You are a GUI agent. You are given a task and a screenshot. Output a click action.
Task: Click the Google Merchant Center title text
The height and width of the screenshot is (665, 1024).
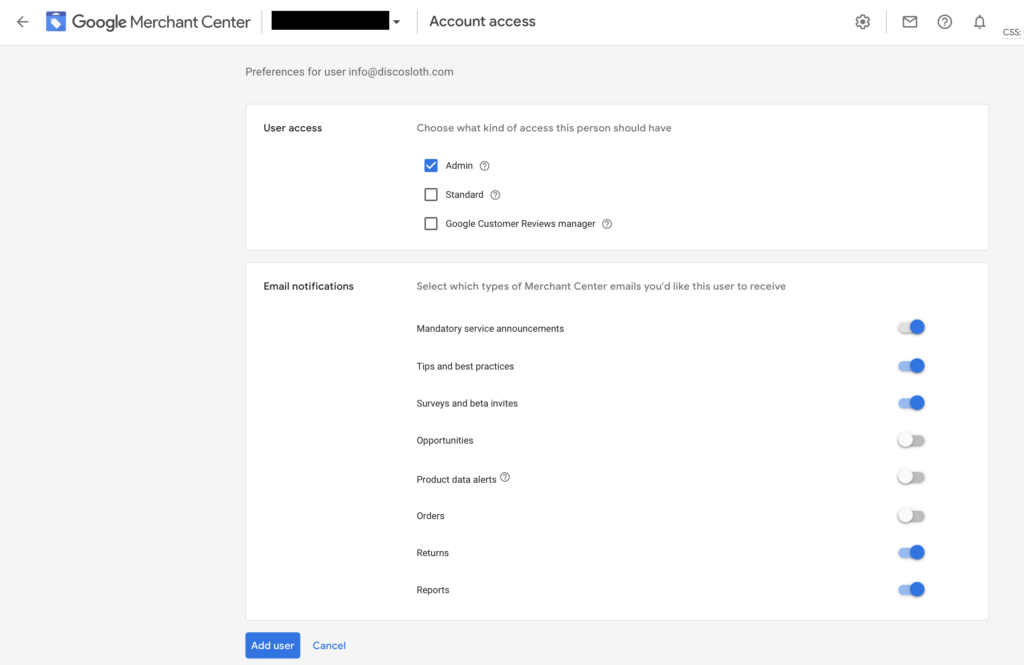click(161, 22)
